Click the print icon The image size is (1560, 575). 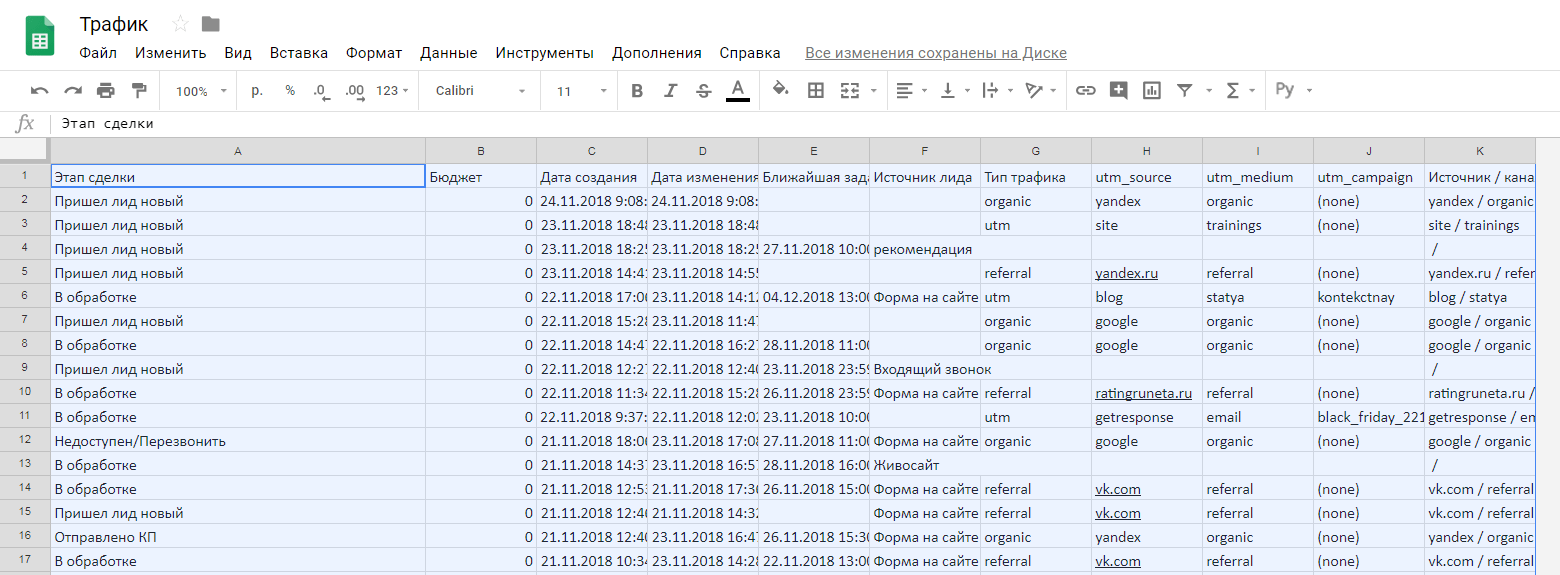coord(106,91)
